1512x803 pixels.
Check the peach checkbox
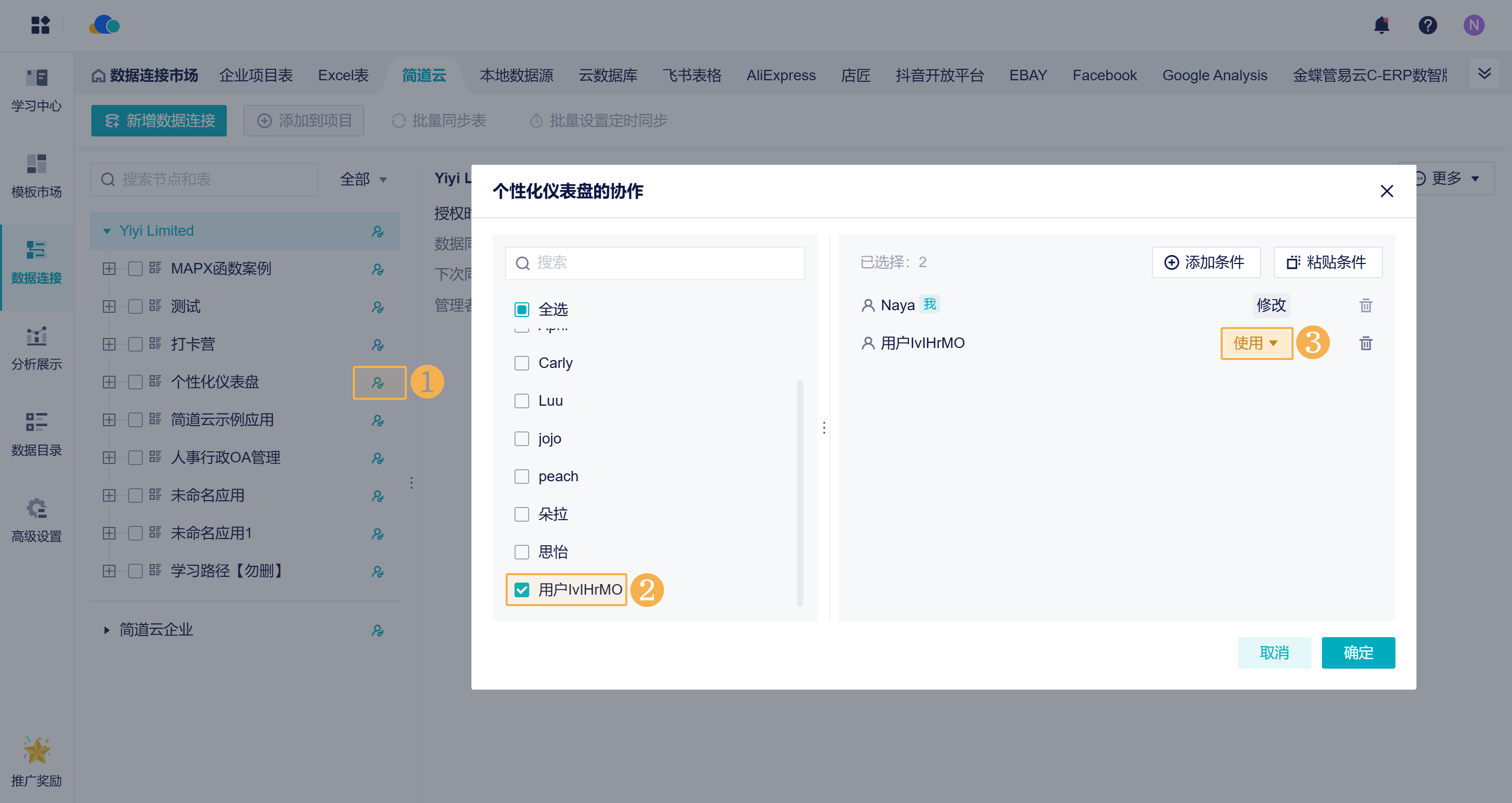point(521,476)
